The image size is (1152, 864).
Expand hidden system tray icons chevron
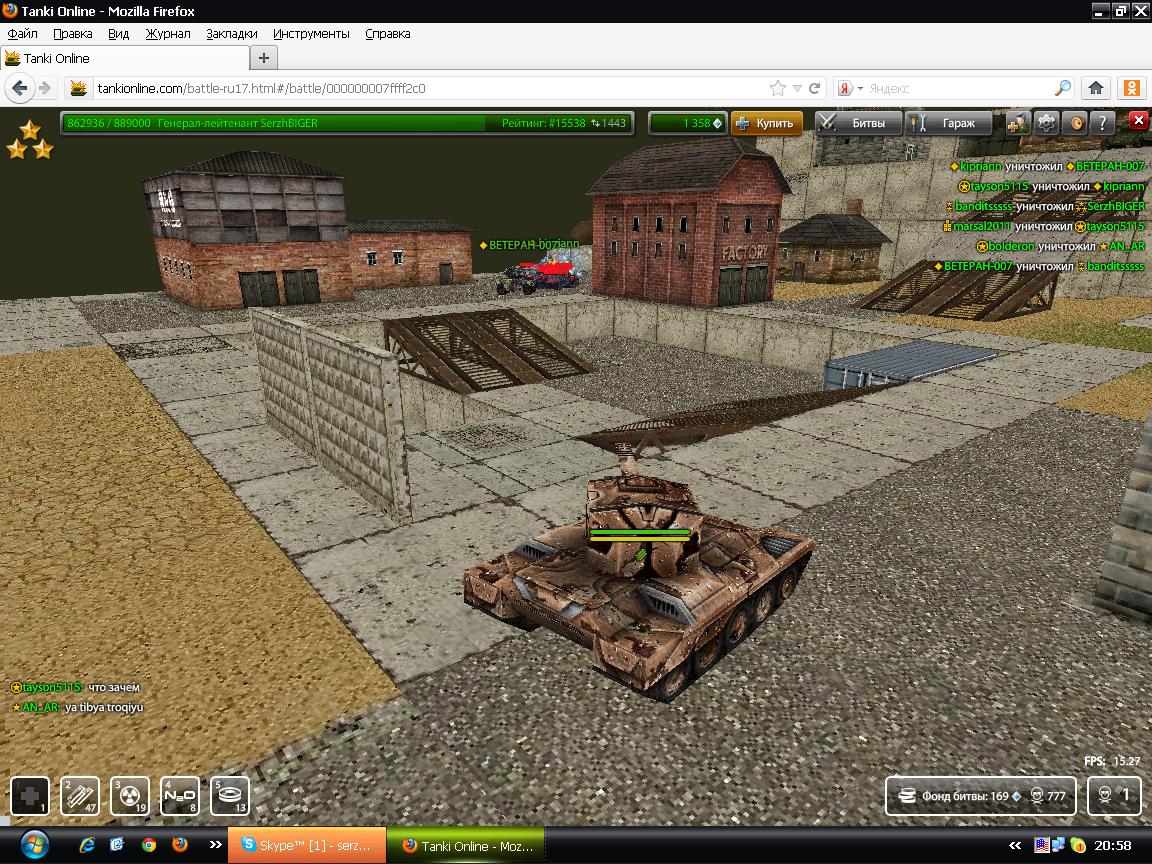point(1015,846)
